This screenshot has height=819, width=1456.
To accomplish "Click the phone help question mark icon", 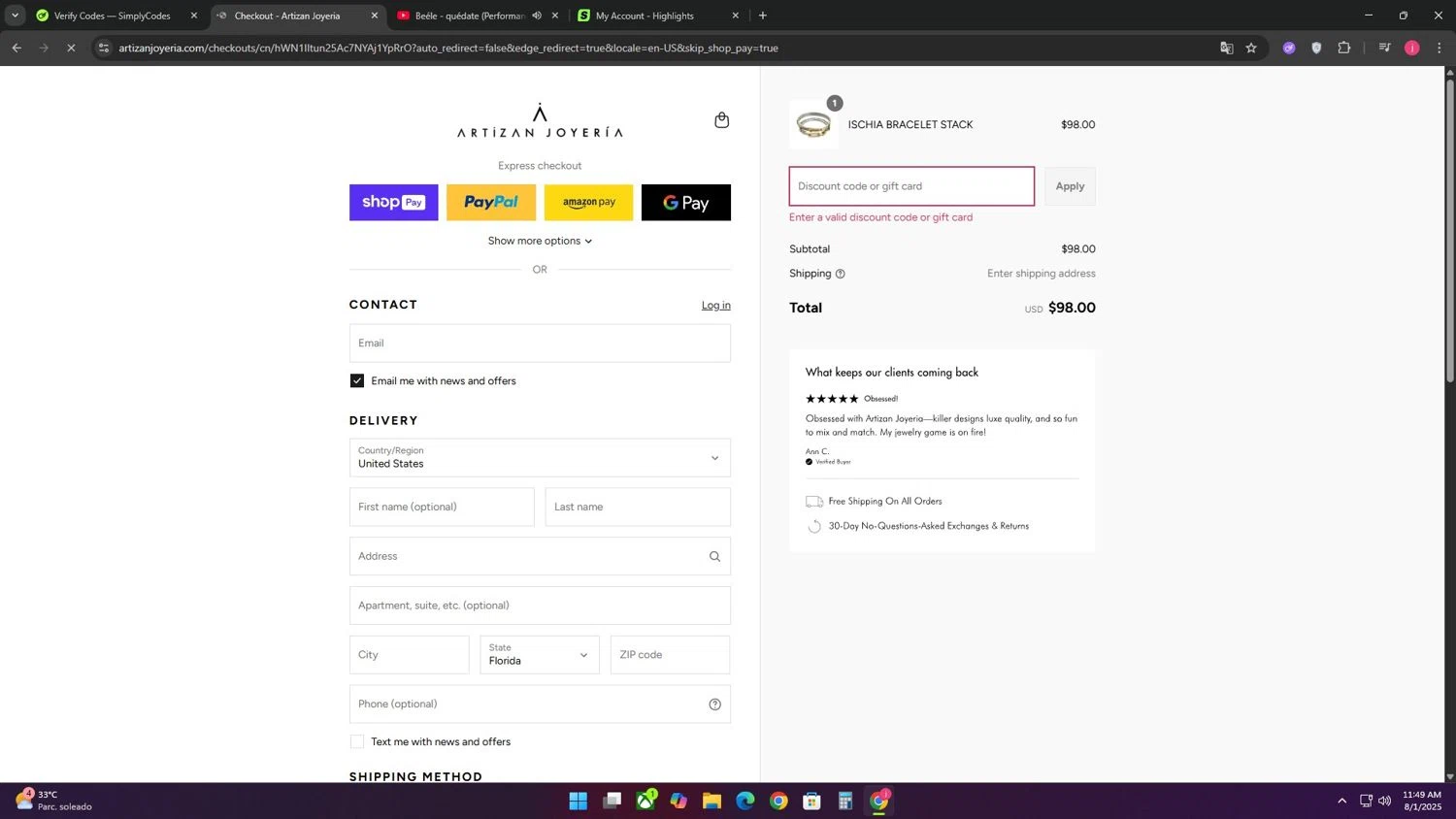I will point(714,704).
